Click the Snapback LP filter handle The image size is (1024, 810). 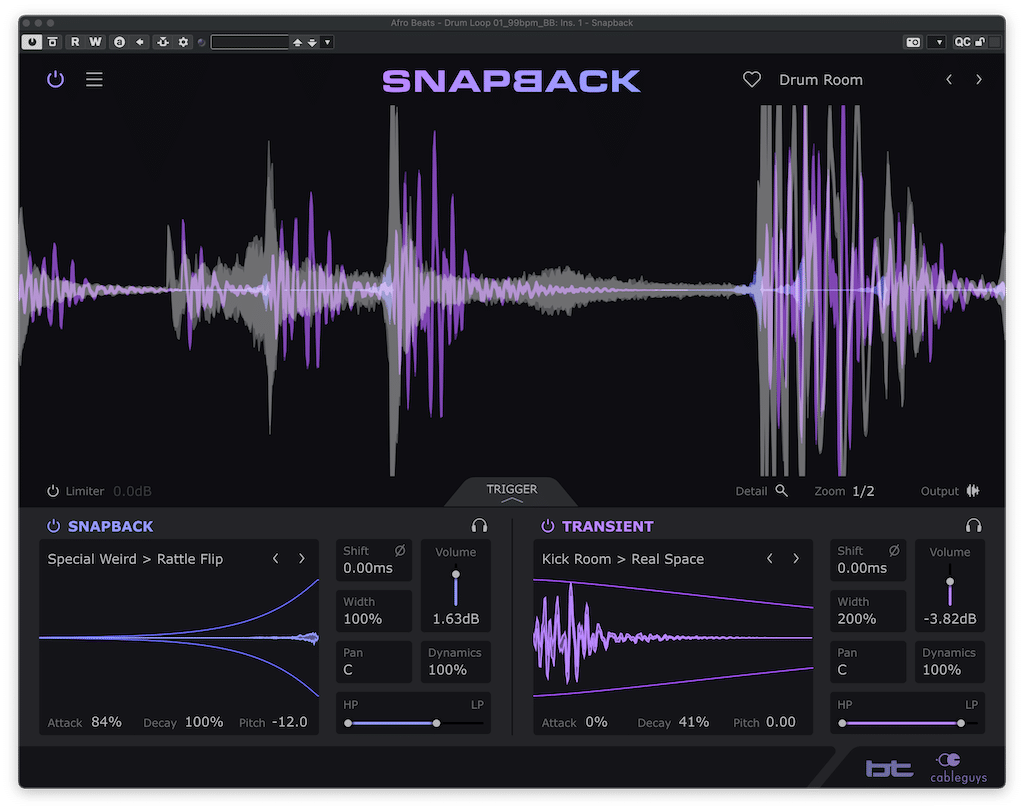[436, 723]
